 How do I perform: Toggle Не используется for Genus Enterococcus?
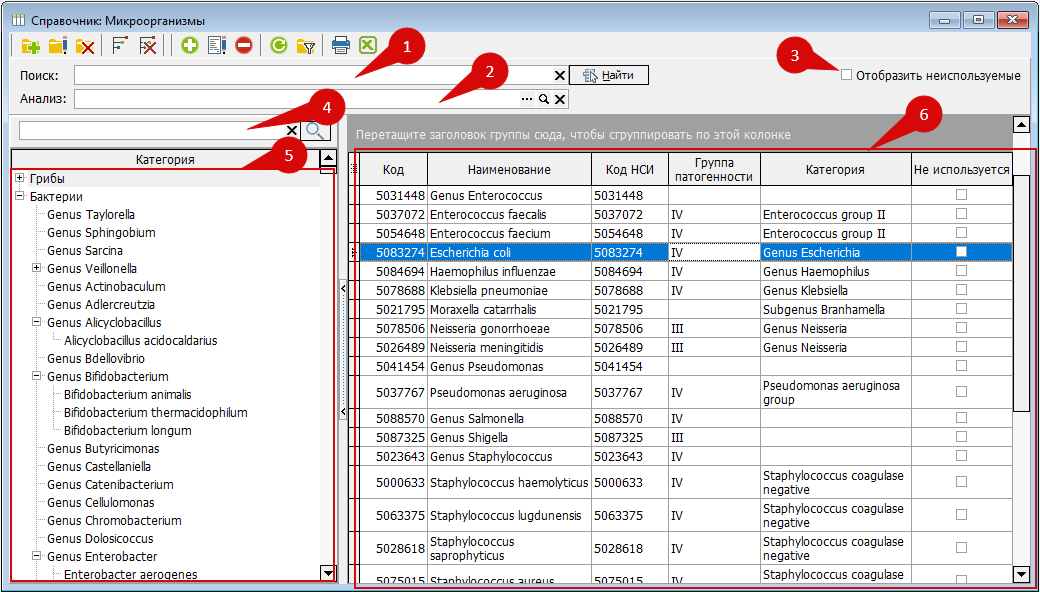(x=961, y=195)
